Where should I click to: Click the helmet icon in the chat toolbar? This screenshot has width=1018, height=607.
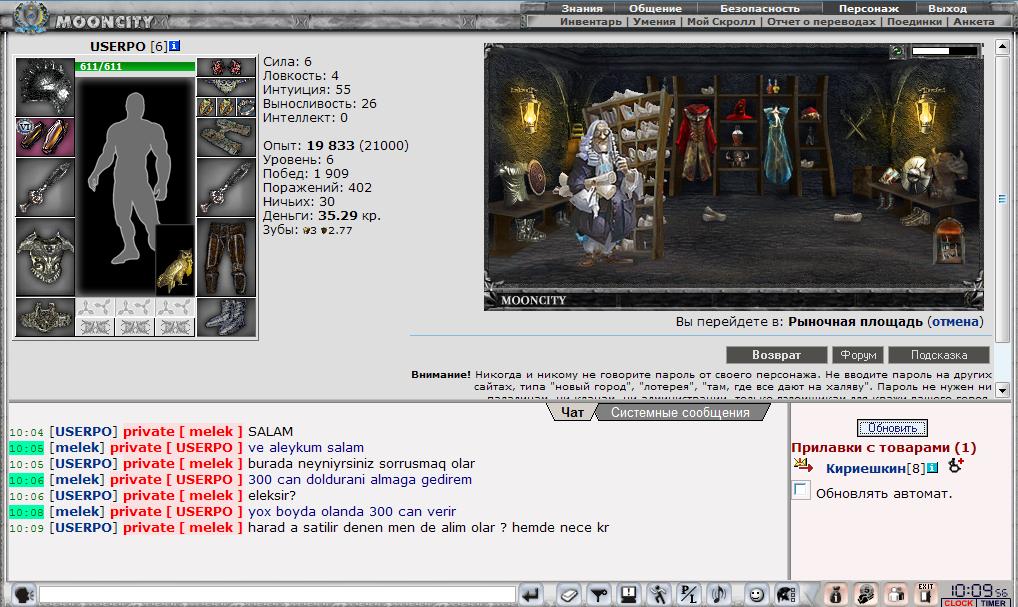click(786, 594)
